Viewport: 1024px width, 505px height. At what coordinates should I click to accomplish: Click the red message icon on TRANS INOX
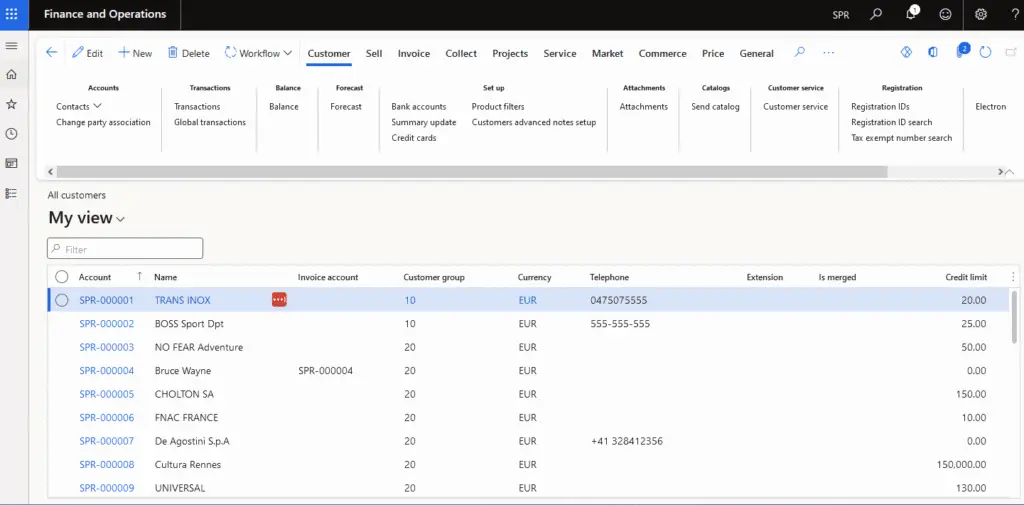[280, 300]
